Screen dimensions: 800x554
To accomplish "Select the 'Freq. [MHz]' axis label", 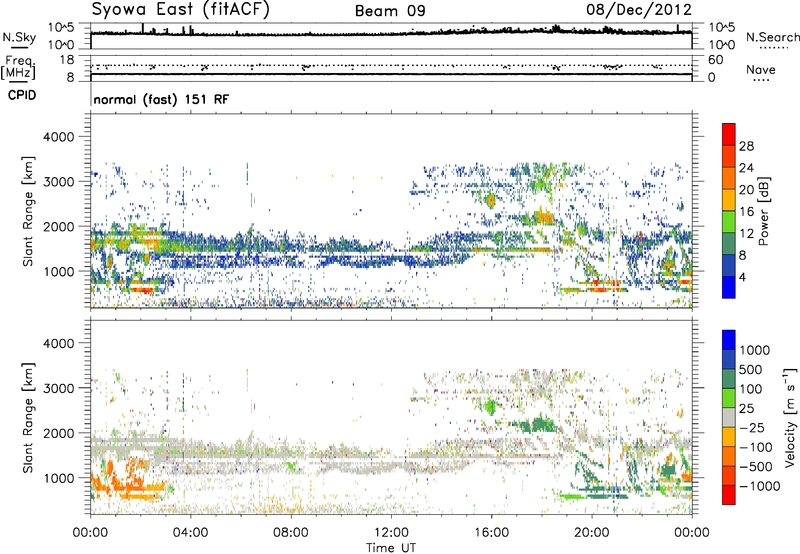I will pos(18,68).
